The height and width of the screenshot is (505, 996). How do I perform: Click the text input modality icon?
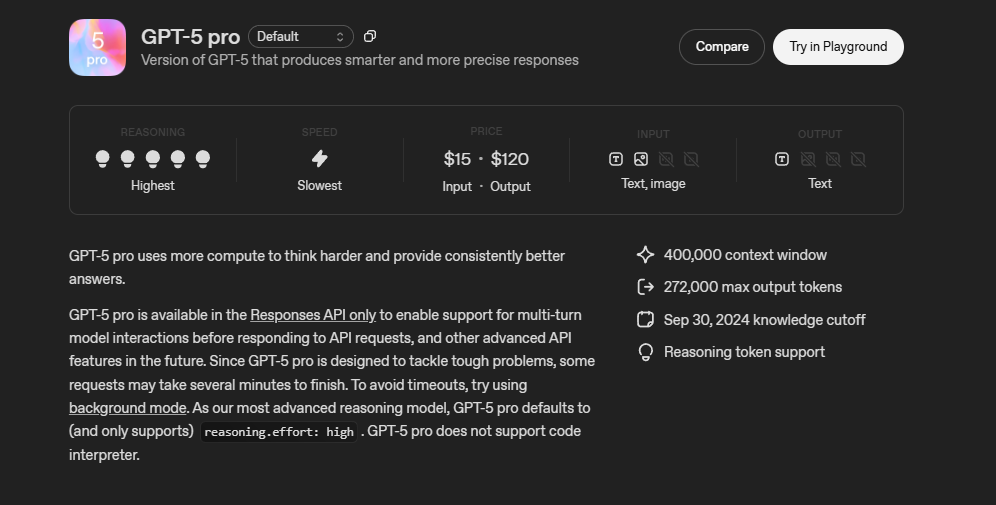pyautogui.click(x=616, y=159)
